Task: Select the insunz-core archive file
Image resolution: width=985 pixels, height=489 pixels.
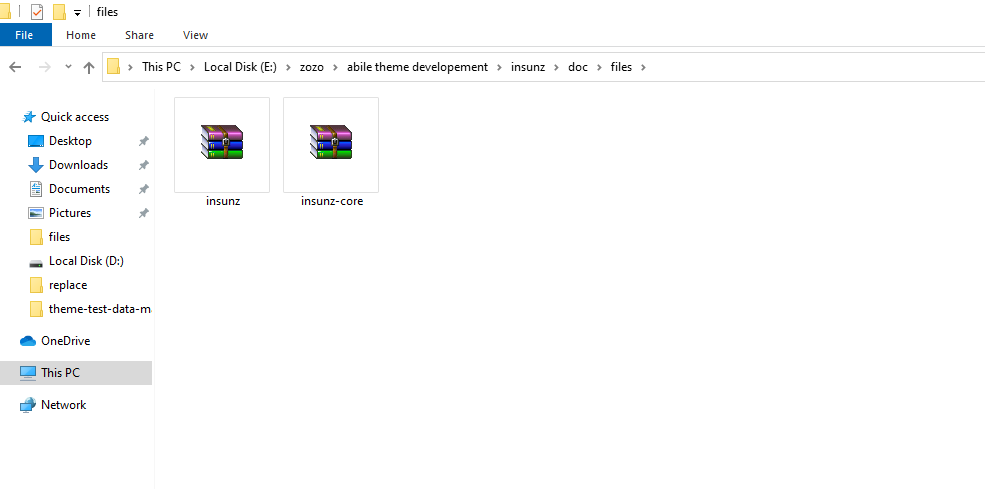Action: point(331,144)
